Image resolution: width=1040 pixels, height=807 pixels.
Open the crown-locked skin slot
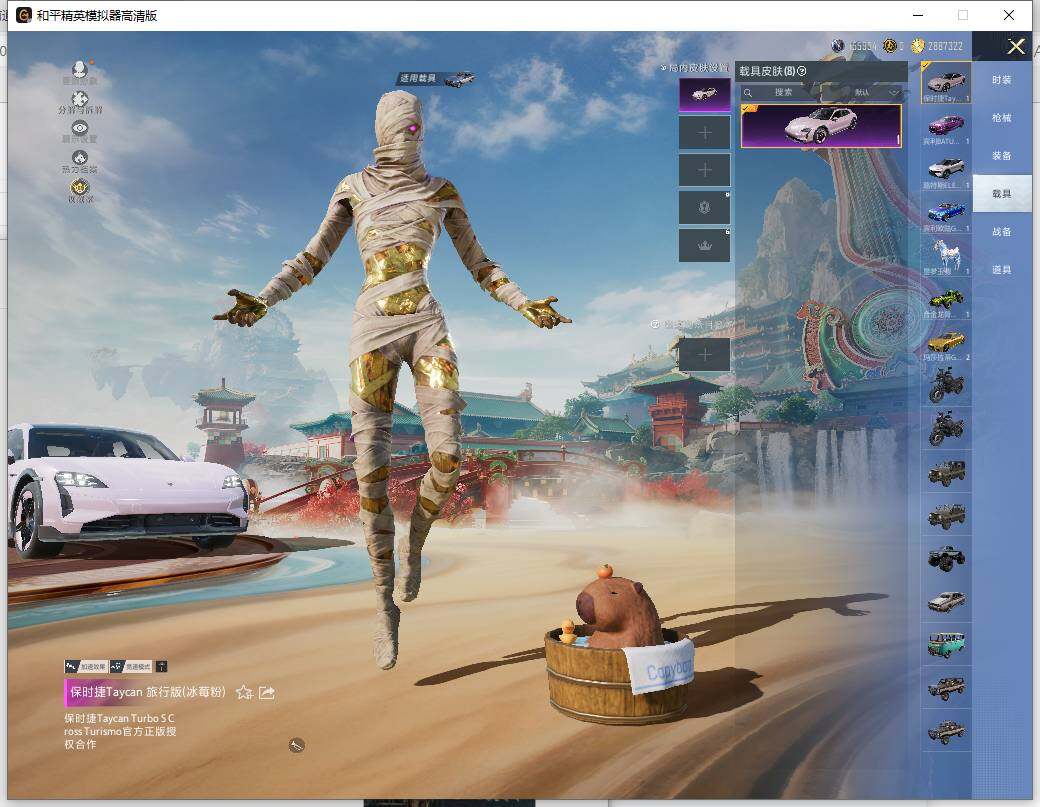pyautogui.click(x=704, y=246)
